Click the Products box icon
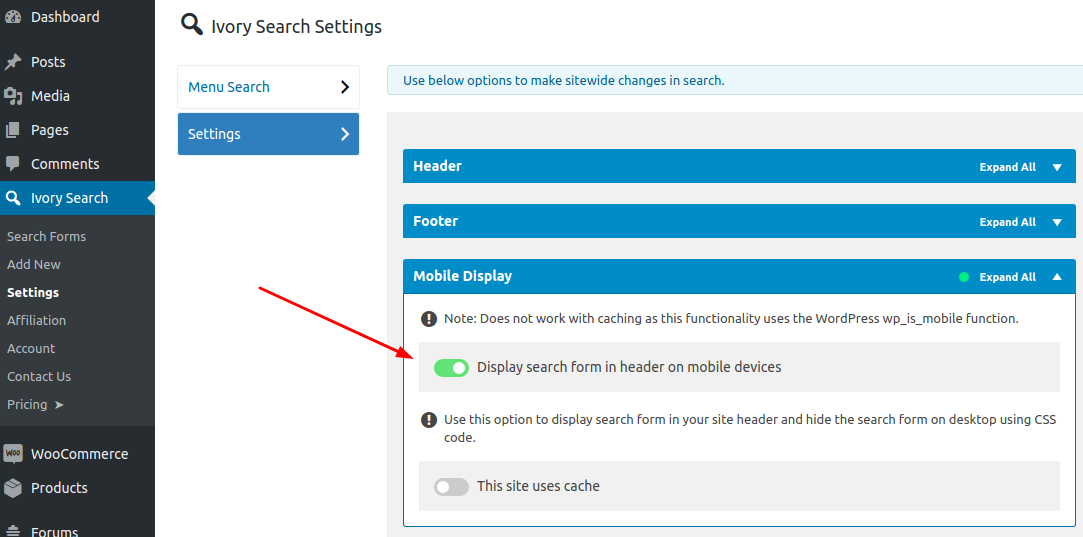1083x537 pixels. 12,488
